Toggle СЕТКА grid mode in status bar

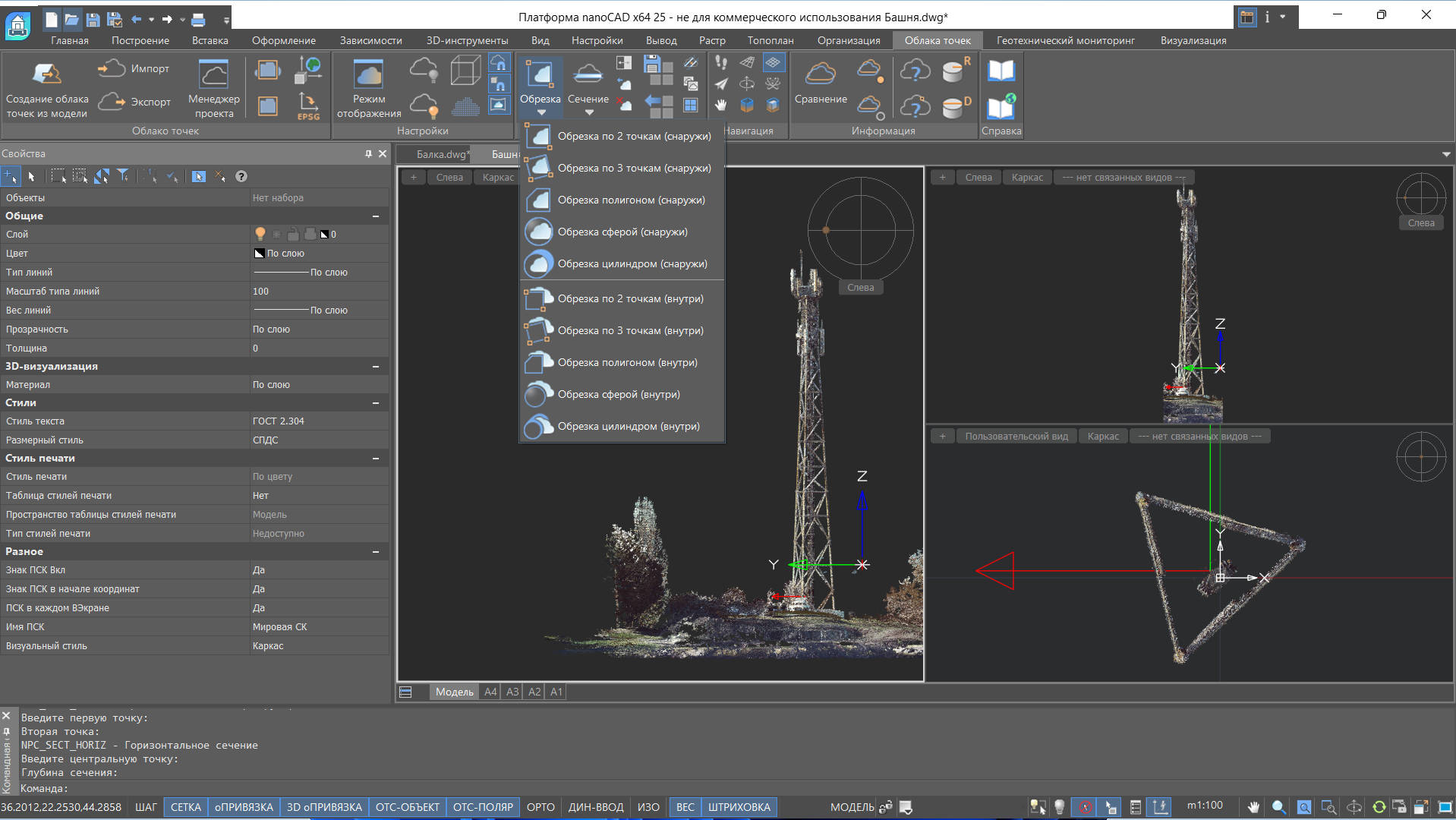coord(185,807)
